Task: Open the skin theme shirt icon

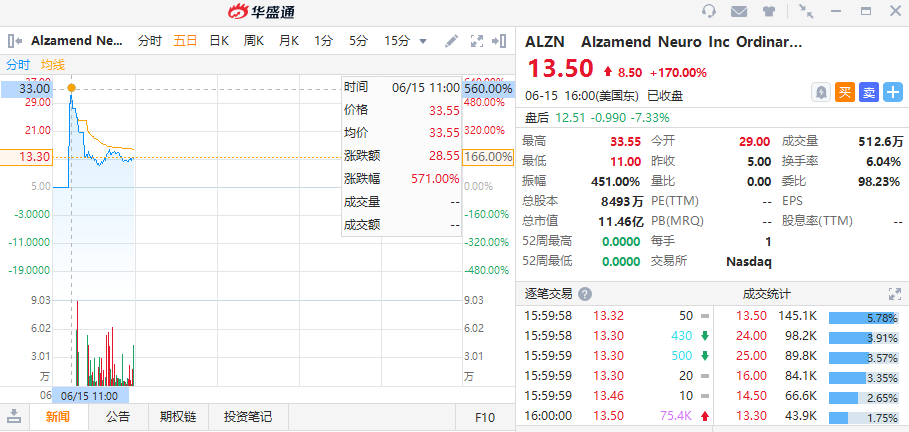Action: point(768,11)
